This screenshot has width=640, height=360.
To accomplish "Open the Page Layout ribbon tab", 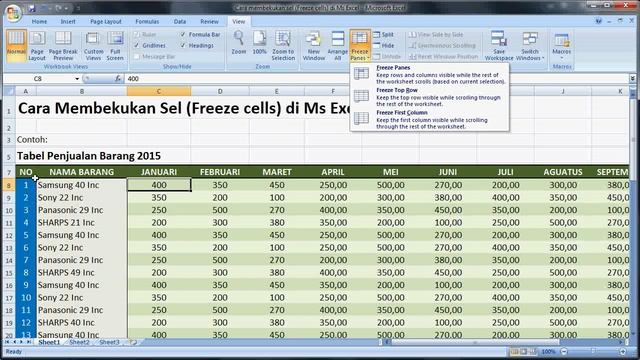I will [106, 22].
